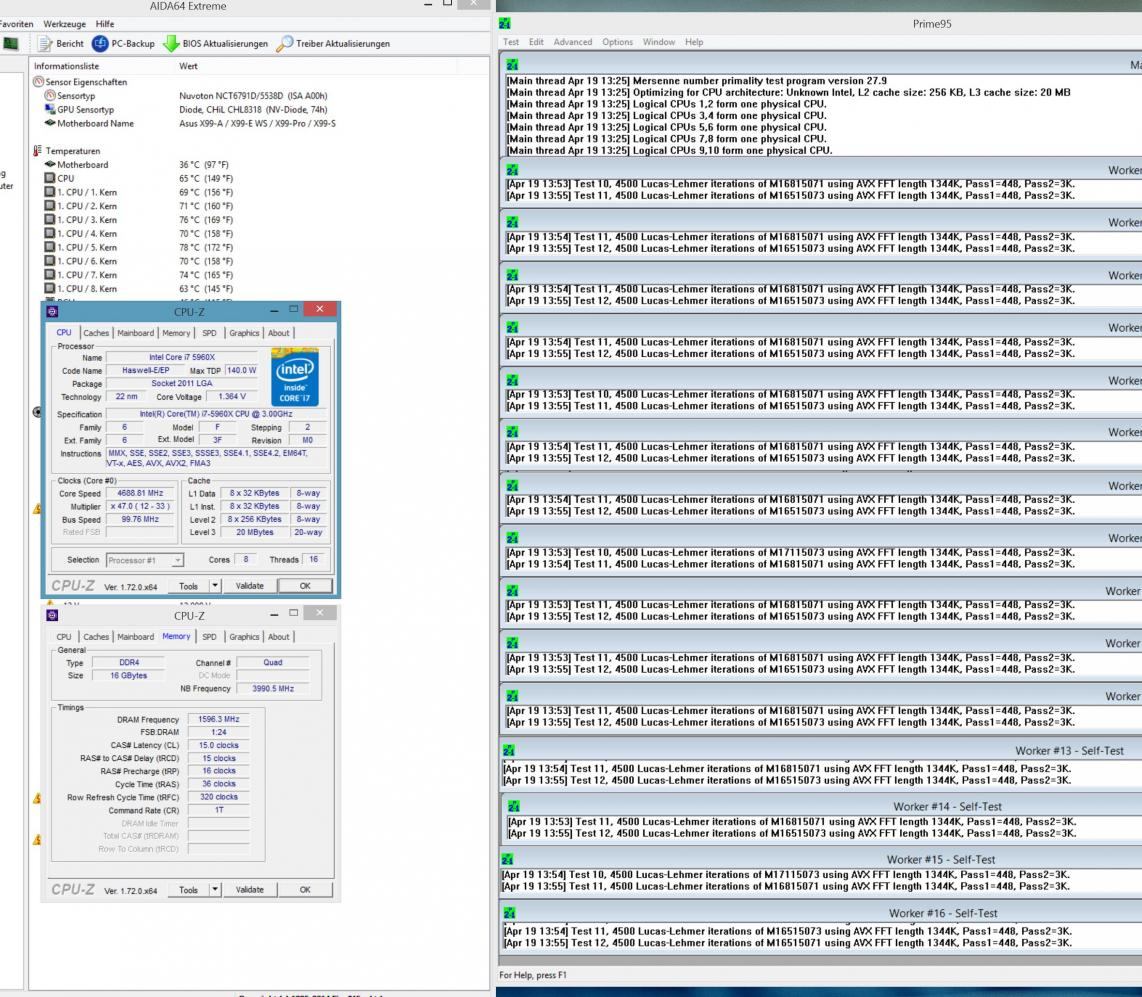The image size is (1142, 997).
Task: Switch to Caches tab in upper CPU-Z window
Action: coord(97,333)
